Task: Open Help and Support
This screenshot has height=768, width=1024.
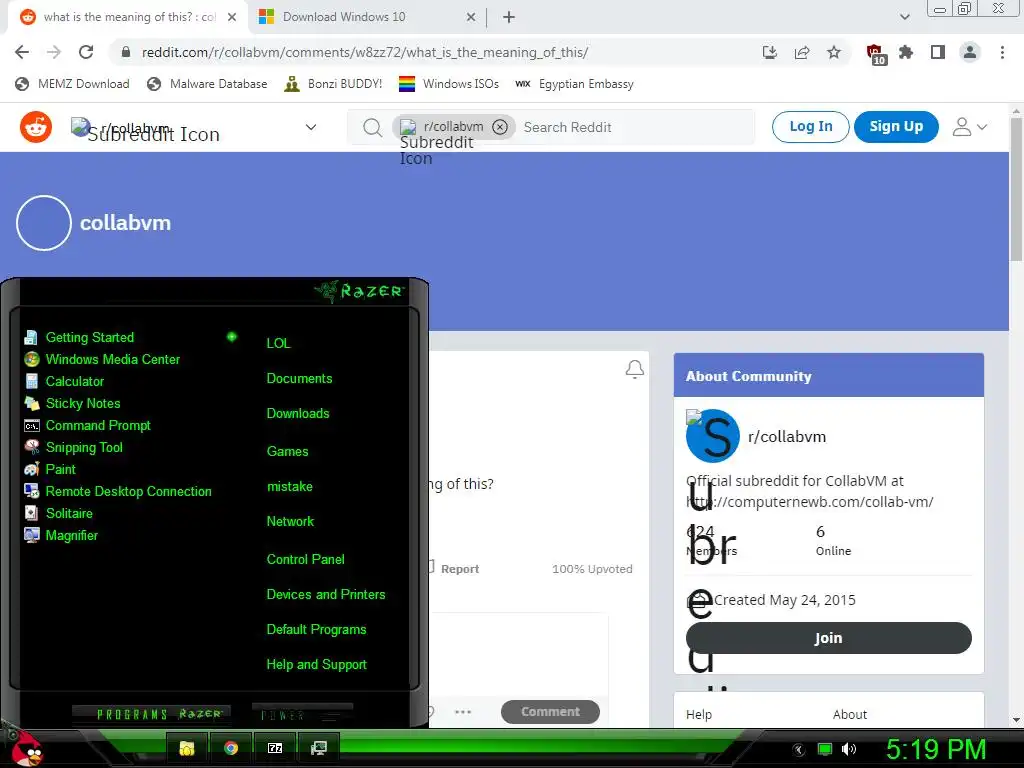Action: point(317,665)
